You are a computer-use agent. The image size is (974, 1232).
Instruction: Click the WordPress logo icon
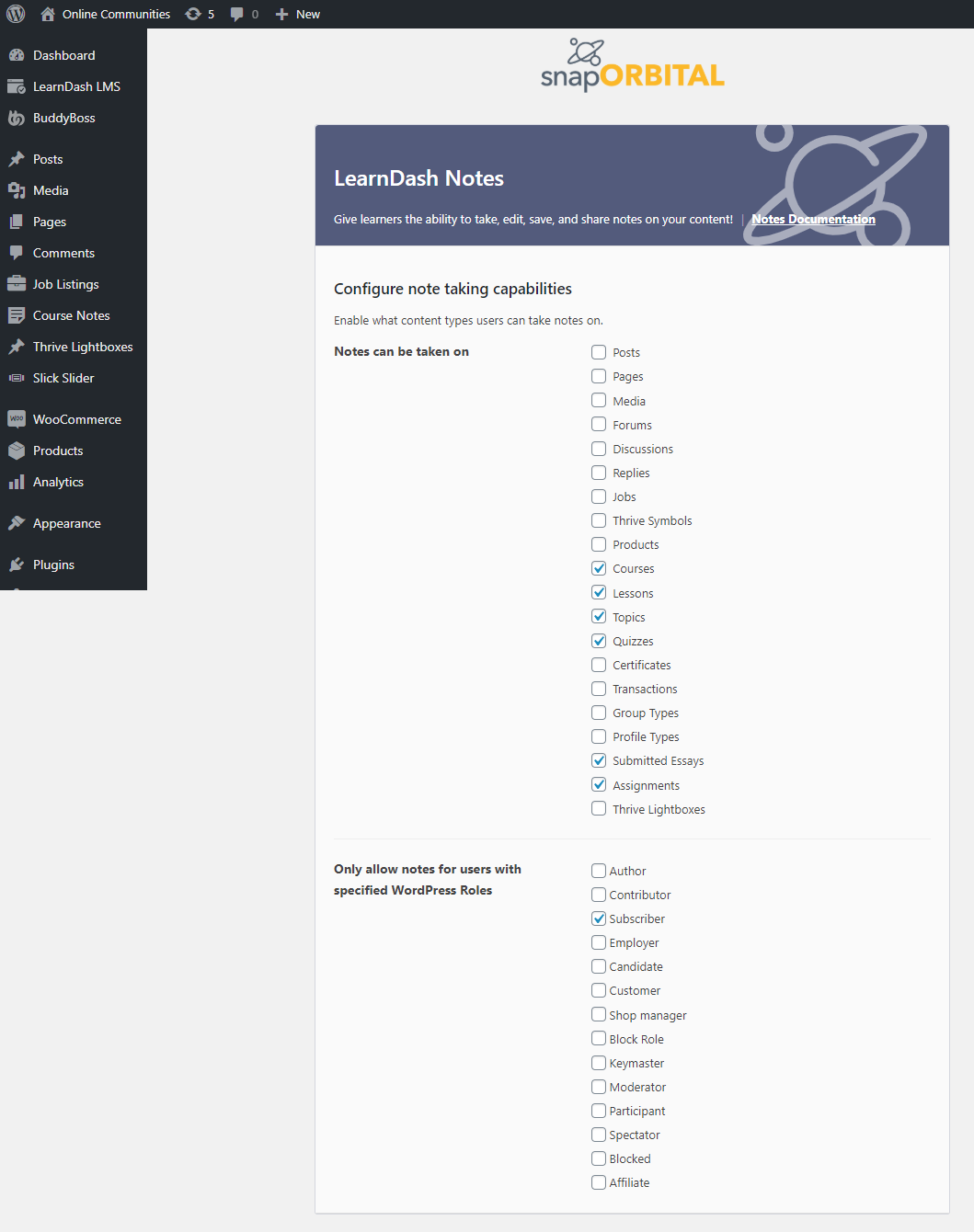[x=16, y=14]
